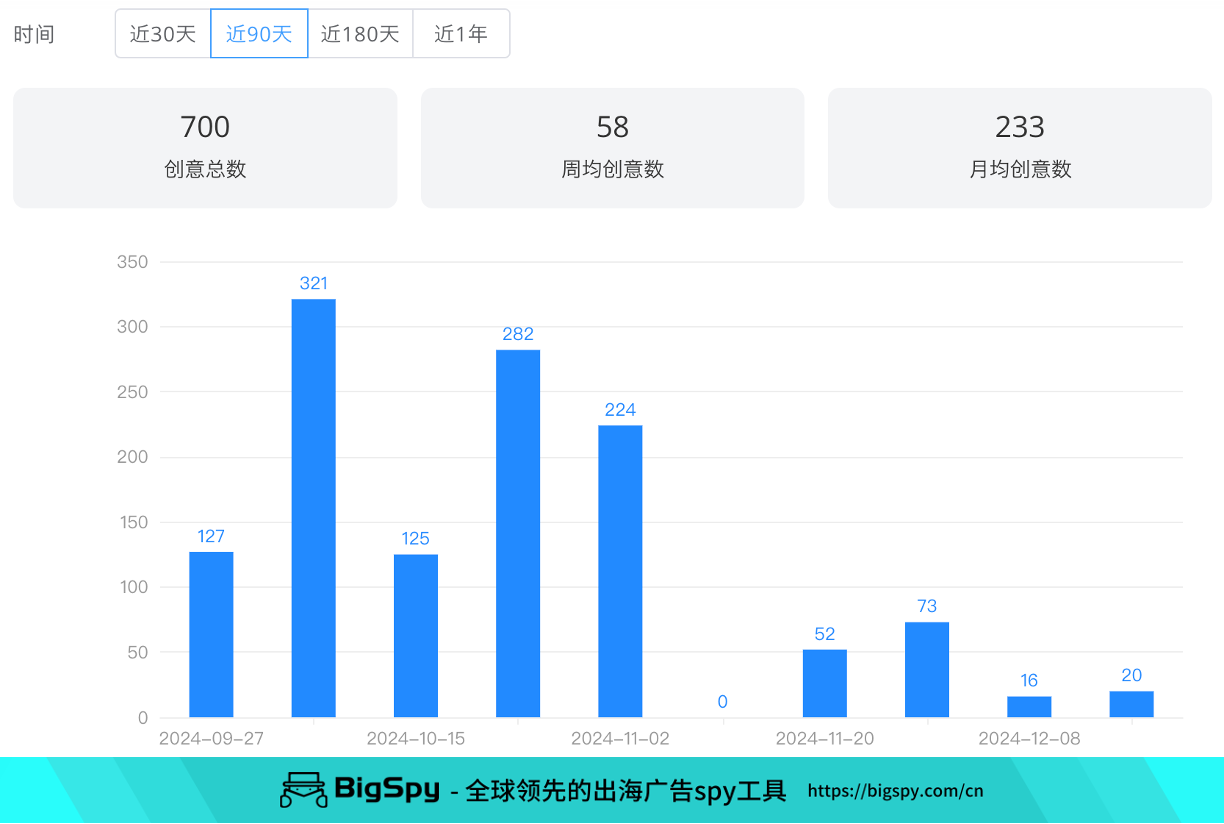This screenshot has height=824, width=1224.
Task: Click the BigSpy logo icon
Action: (x=302, y=790)
